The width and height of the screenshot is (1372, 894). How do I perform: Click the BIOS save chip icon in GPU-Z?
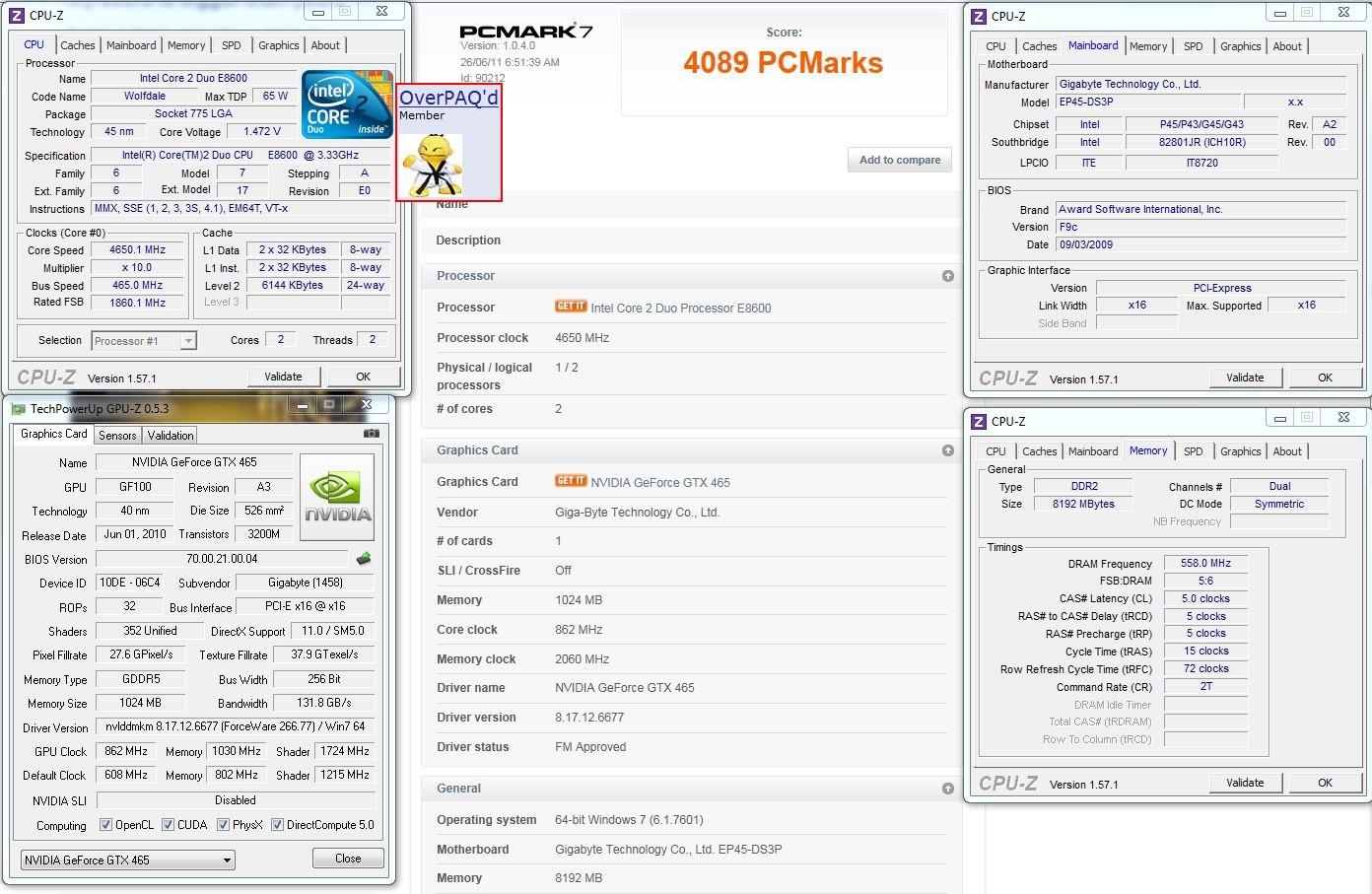pyautogui.click(x=364, y=559)
